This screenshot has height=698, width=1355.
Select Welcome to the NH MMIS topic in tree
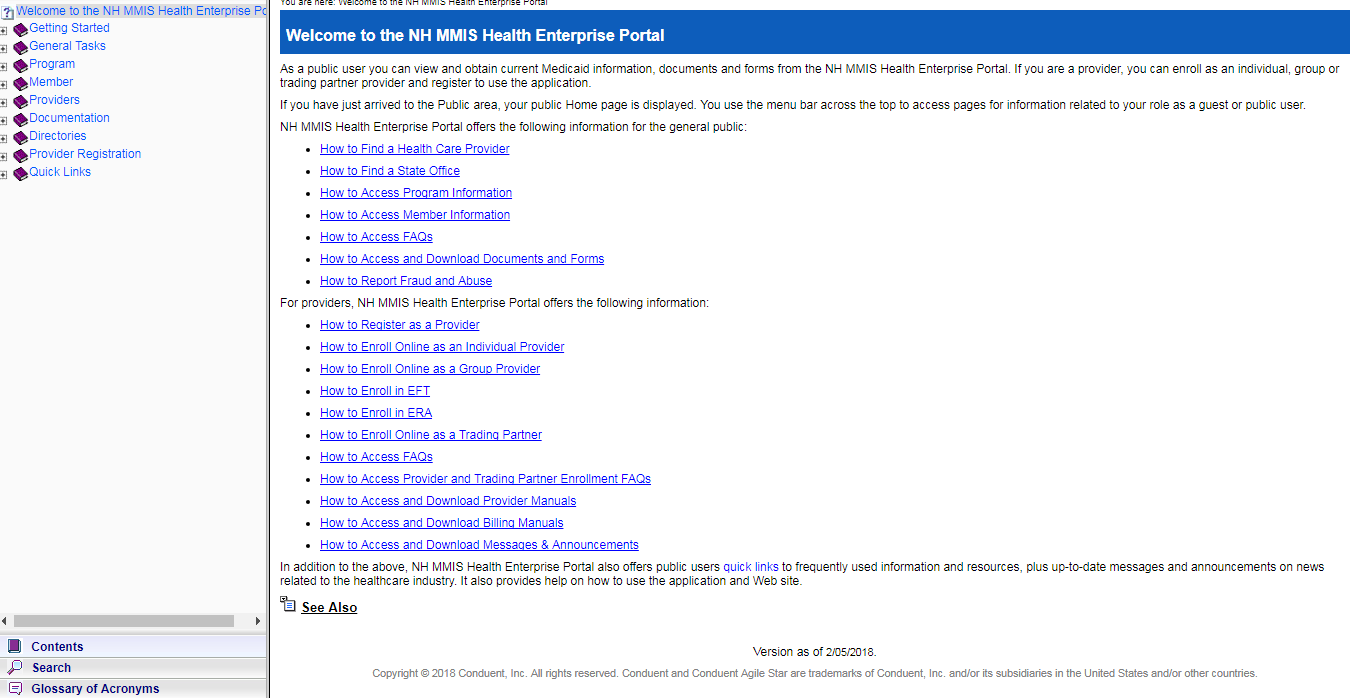(141, 11)
